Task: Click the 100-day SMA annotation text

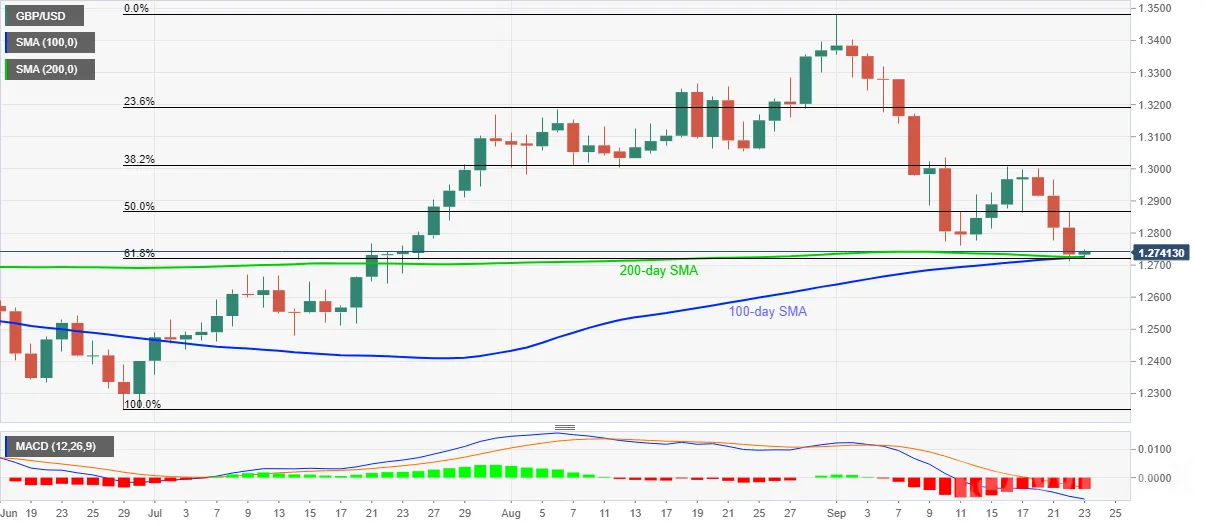Action: [767, 312]
